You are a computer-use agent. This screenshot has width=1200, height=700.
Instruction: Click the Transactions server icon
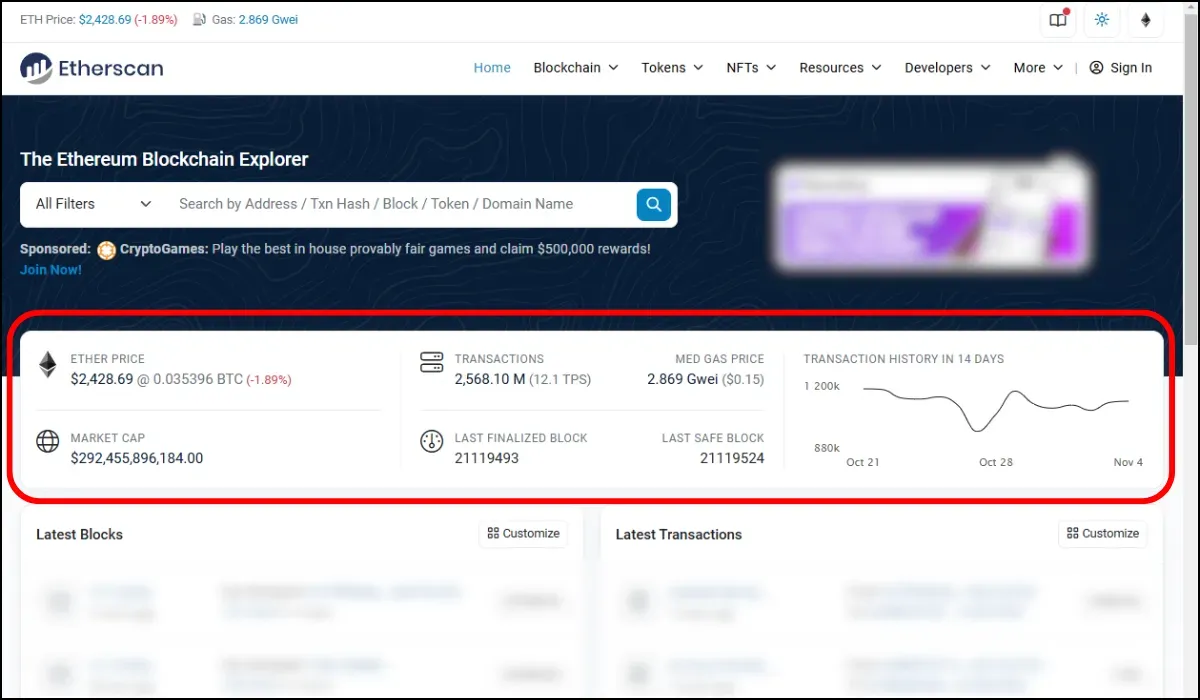pos(431,362)
